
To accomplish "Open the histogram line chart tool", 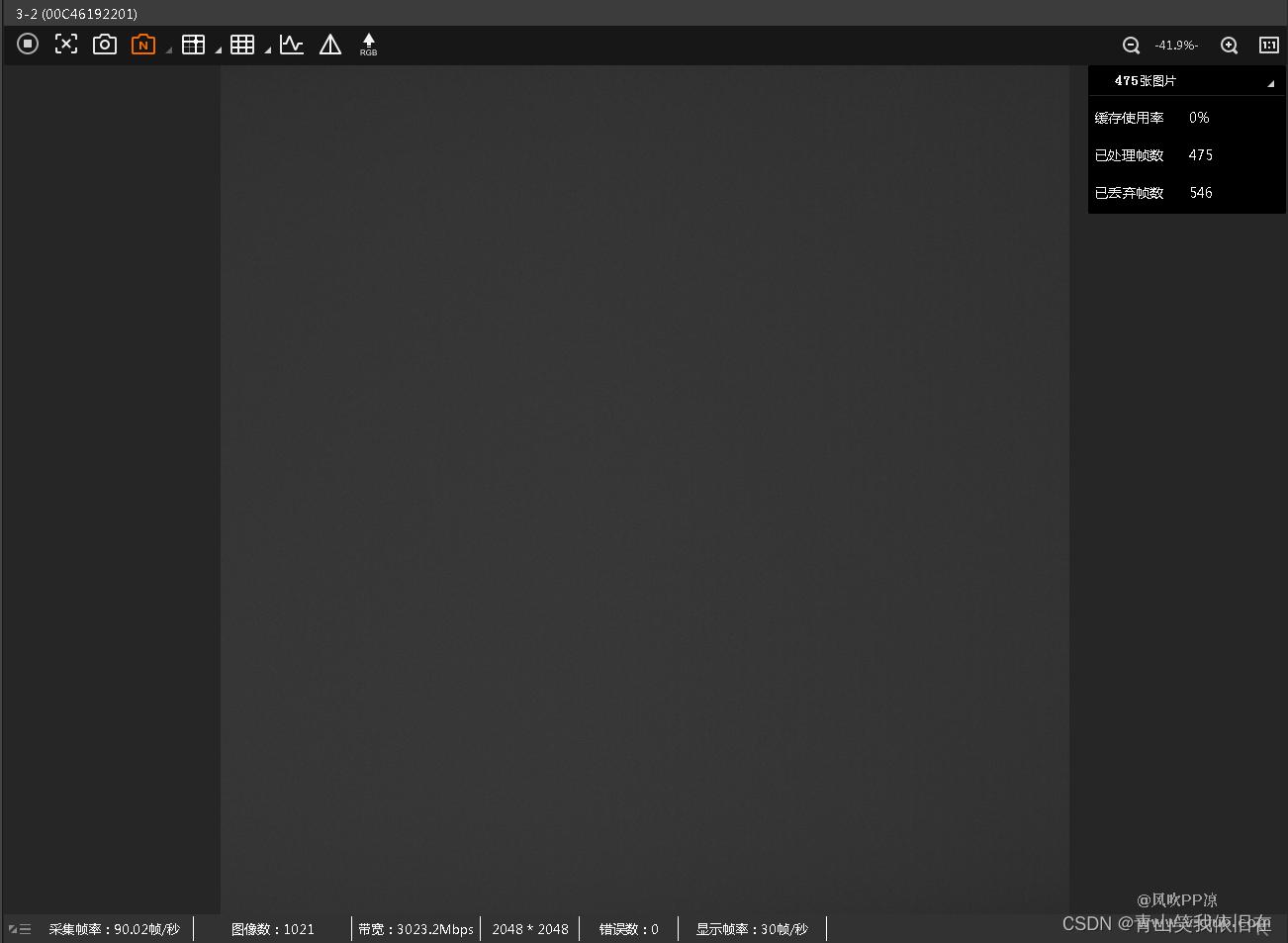I will [x=292, y=45].
